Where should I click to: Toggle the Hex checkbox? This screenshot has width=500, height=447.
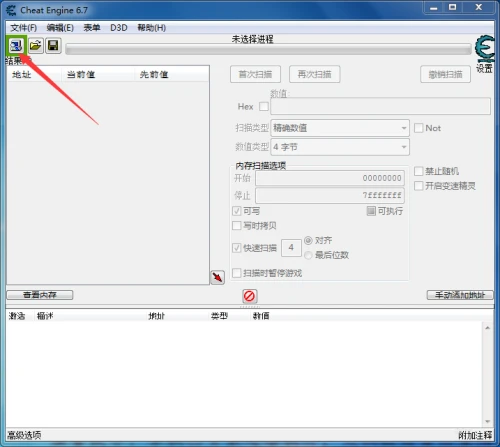[264, 106]
